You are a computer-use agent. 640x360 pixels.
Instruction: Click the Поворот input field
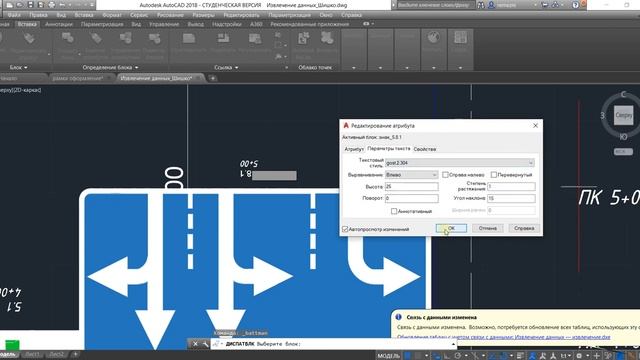(411, 198)
